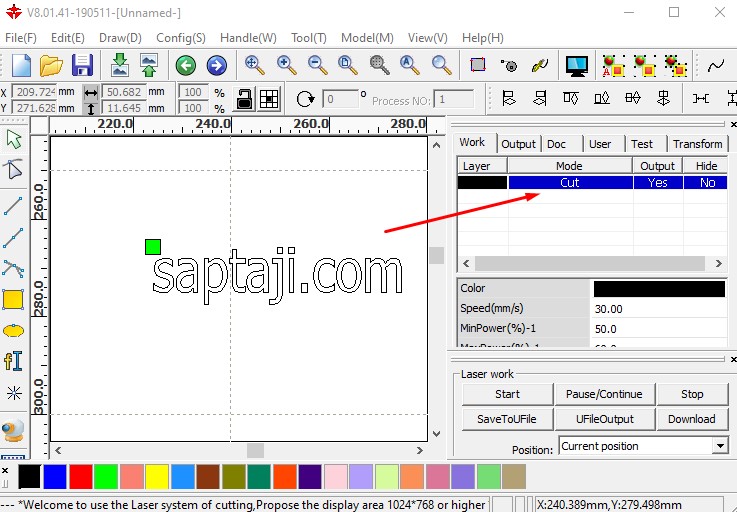Viewport: 737px width, 512px height.
Task: Click the Pause/Continue button
Action: pyautogui.click(x=604, y=394)
